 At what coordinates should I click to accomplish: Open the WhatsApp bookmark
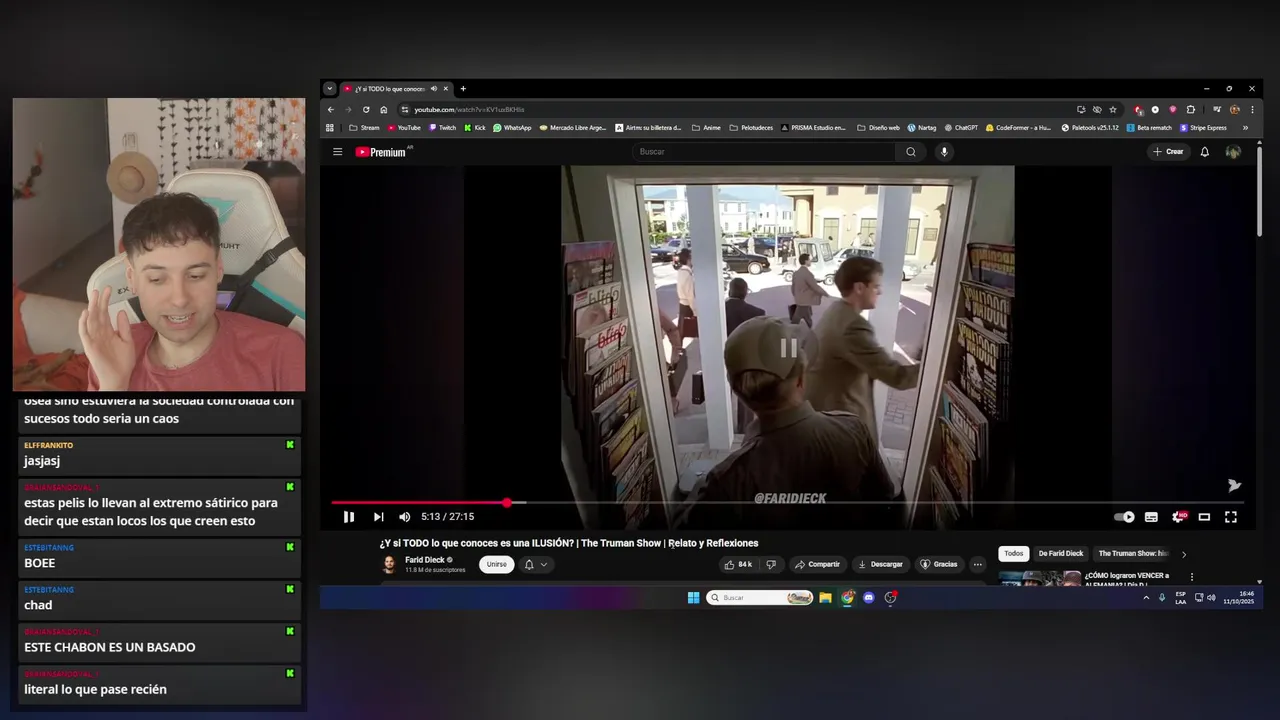point(512,128)
